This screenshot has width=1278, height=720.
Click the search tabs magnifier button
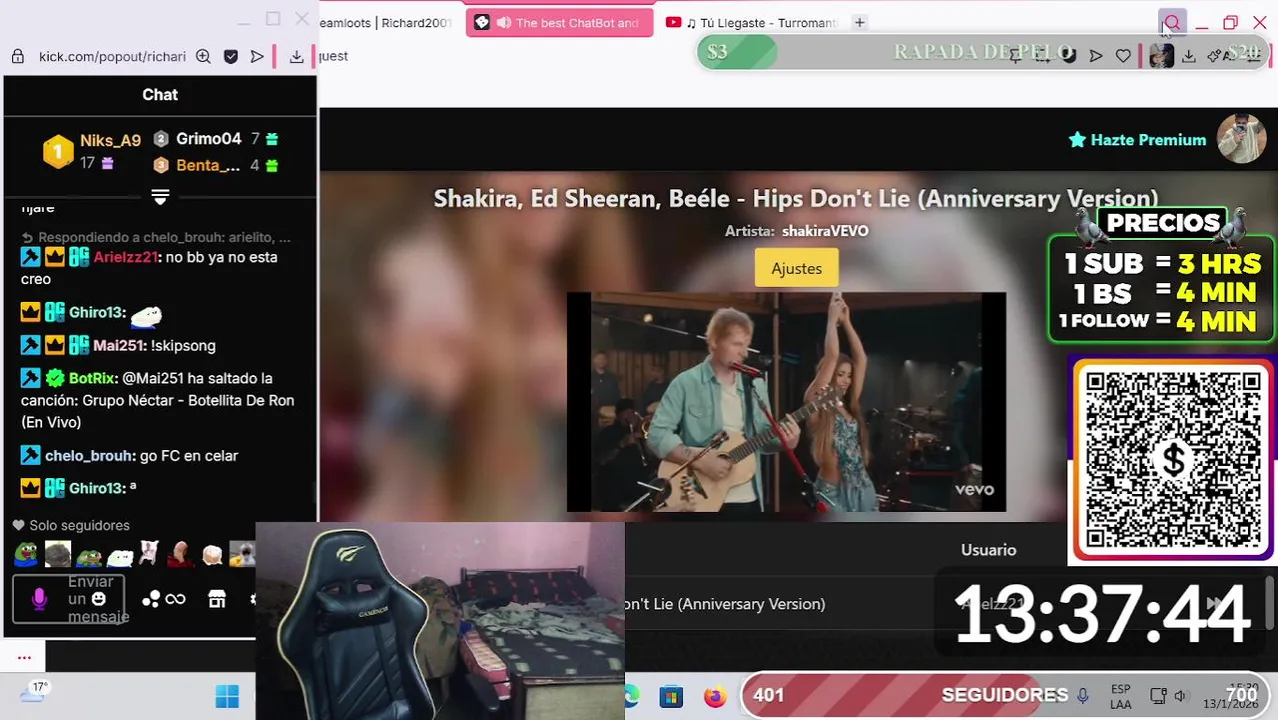click(1172, 23)
